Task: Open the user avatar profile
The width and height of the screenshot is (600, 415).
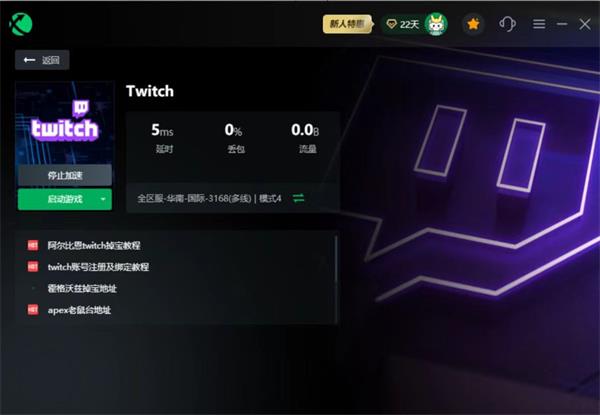Action: [436, 24]
